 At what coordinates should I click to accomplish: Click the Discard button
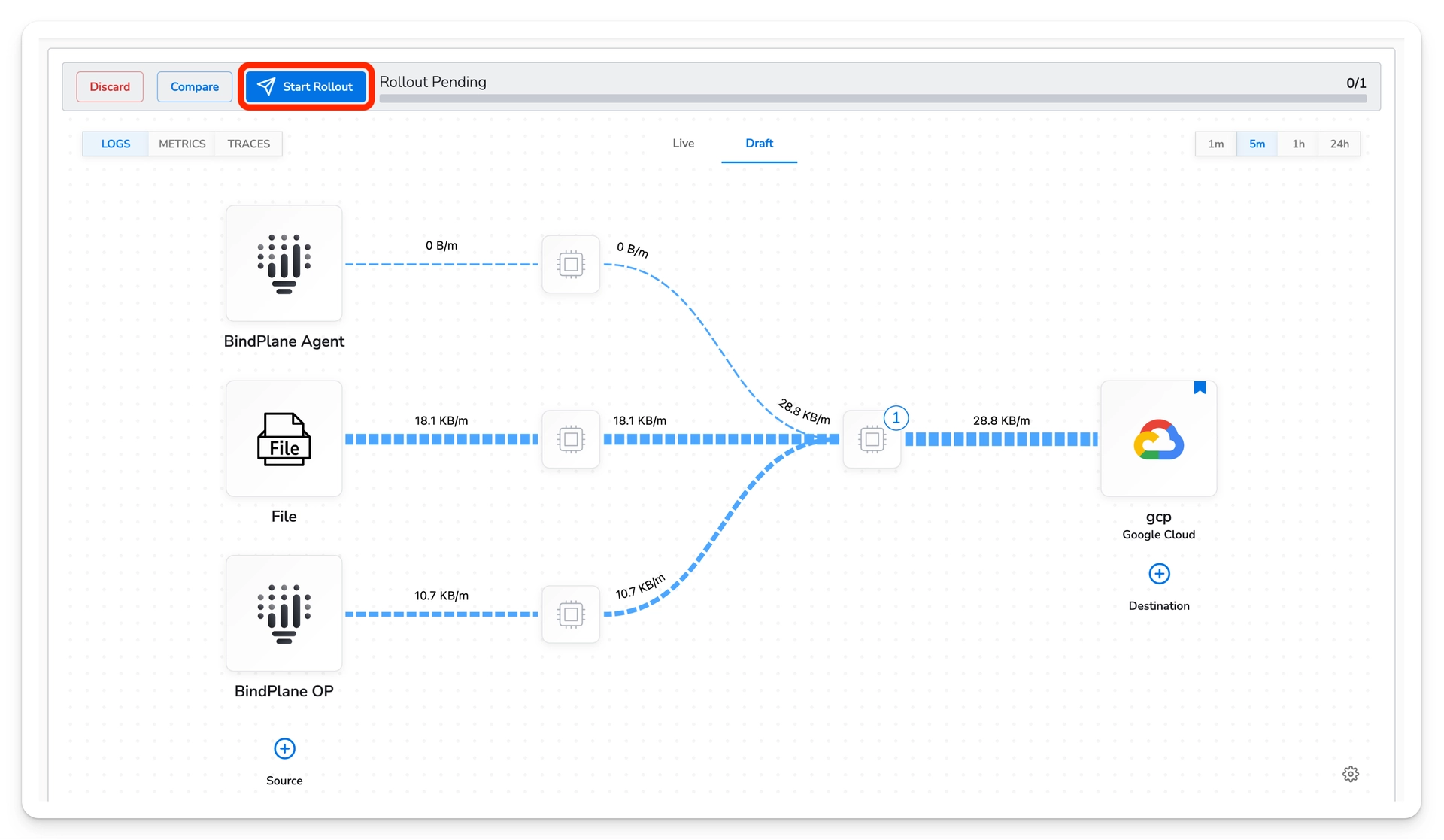[x=110, y=86]
